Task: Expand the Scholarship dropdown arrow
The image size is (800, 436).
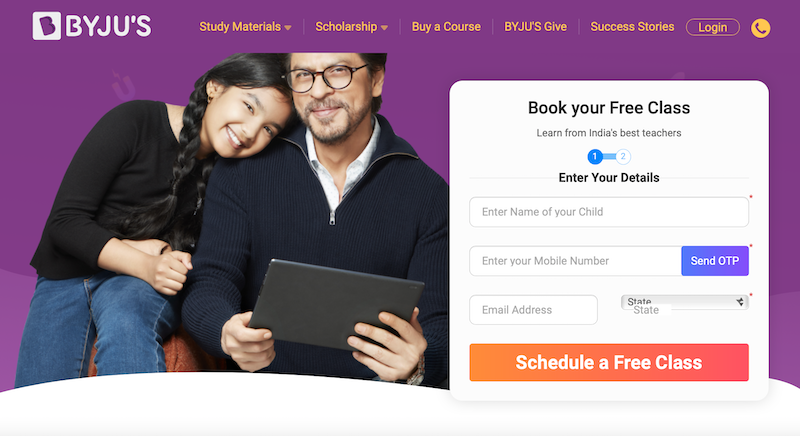Action: coord(384,28)
